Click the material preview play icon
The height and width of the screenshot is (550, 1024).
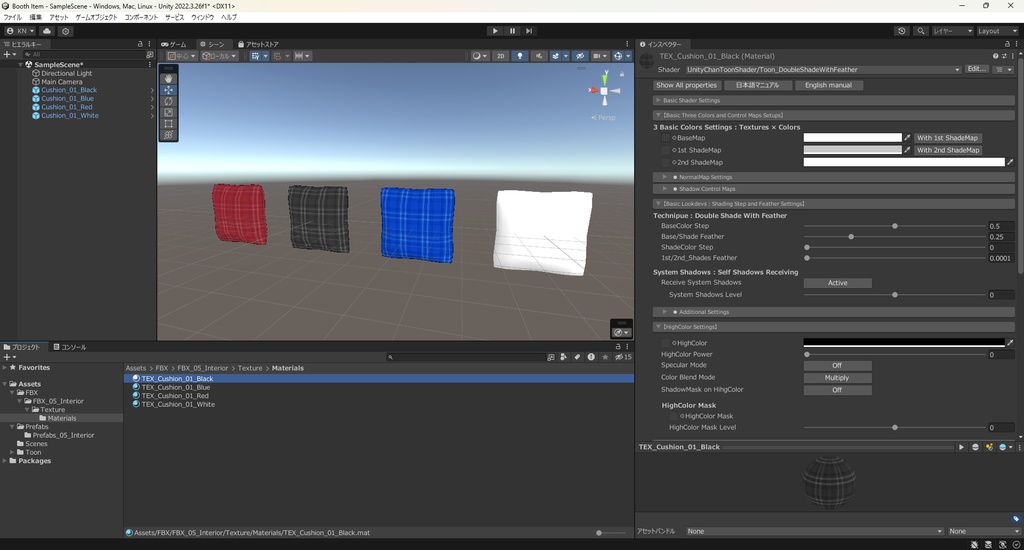[x=961, y=447]
